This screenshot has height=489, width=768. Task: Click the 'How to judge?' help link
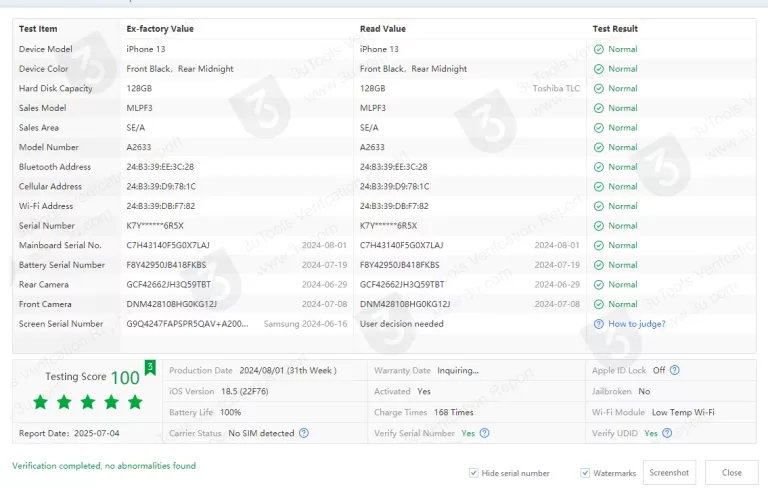(x=636, y=324)
